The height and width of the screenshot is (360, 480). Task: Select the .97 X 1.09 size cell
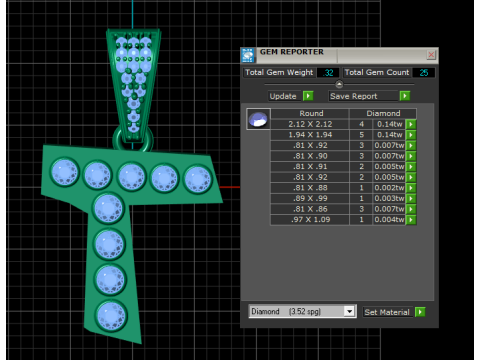tap(310, 220)
